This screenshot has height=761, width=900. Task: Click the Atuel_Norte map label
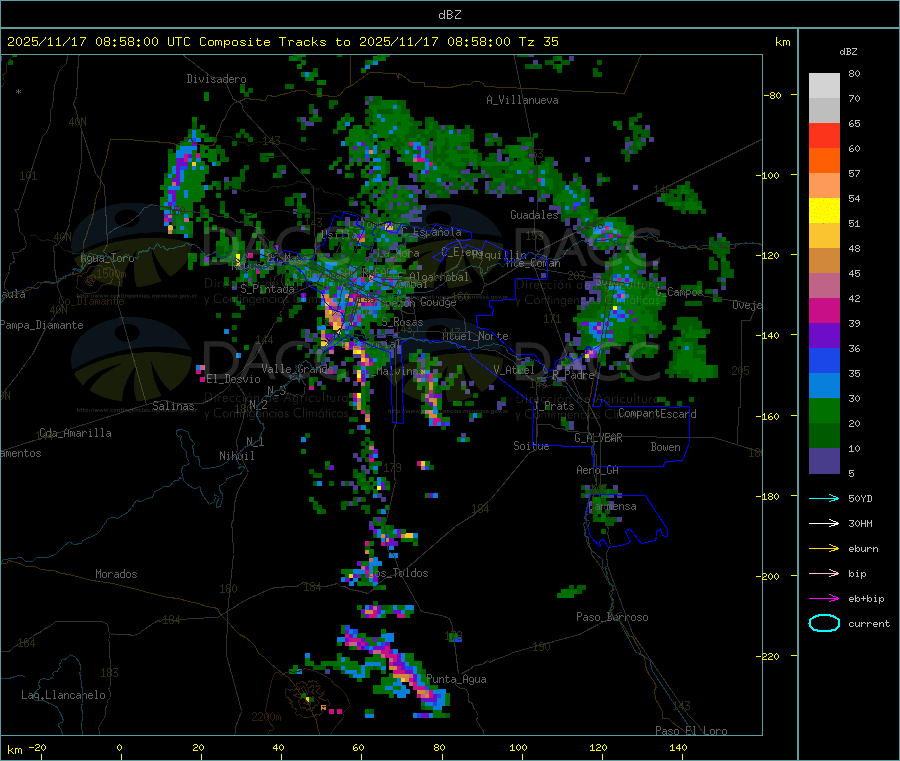coord(475,336)
